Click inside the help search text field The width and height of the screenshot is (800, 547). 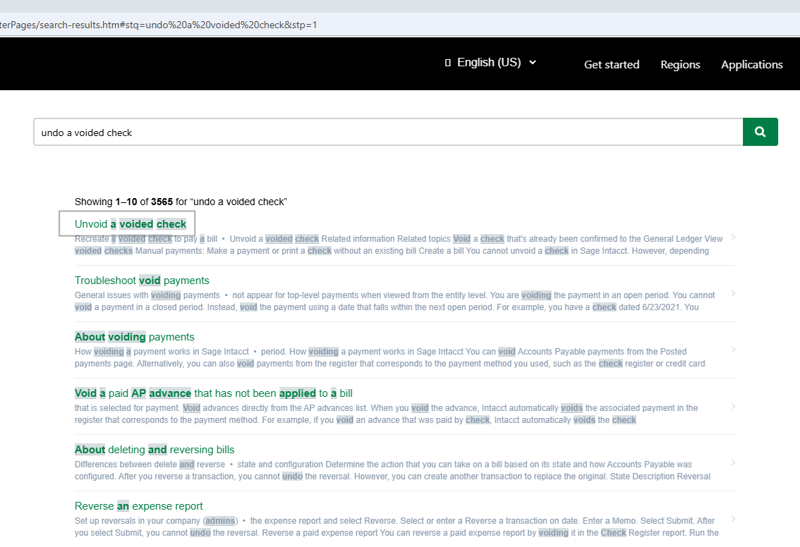coord(388,132)
